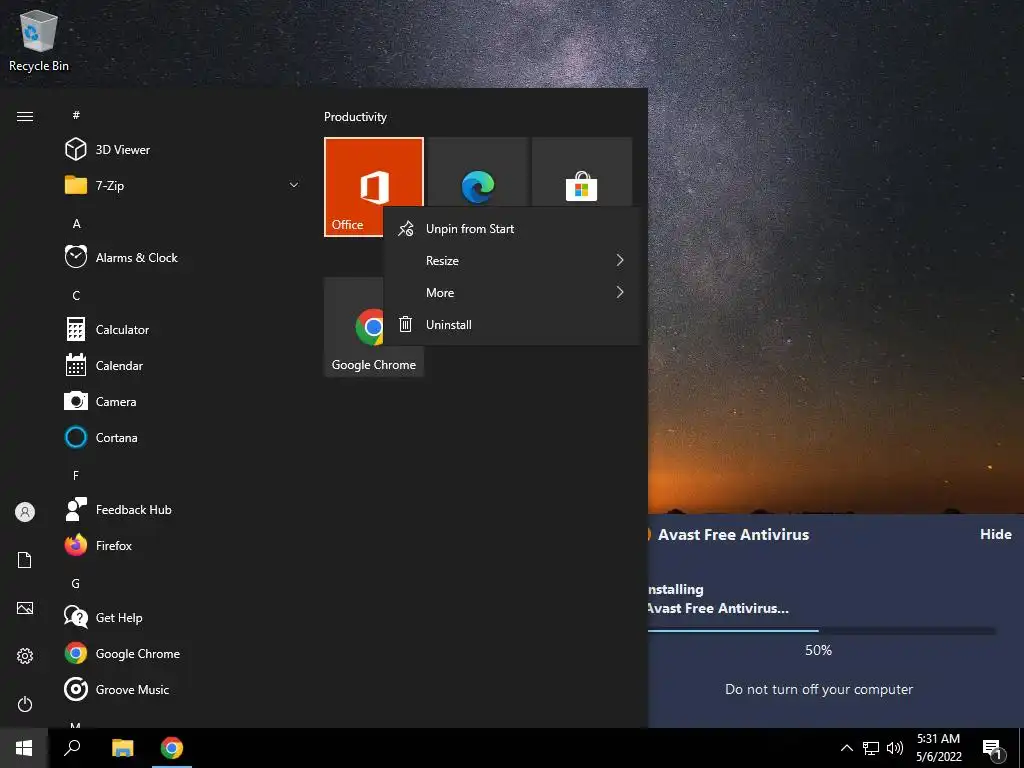Open Microsoft Edge tile
The width and height of the screenshot is (1024, 768).
(x=478, y=173)
